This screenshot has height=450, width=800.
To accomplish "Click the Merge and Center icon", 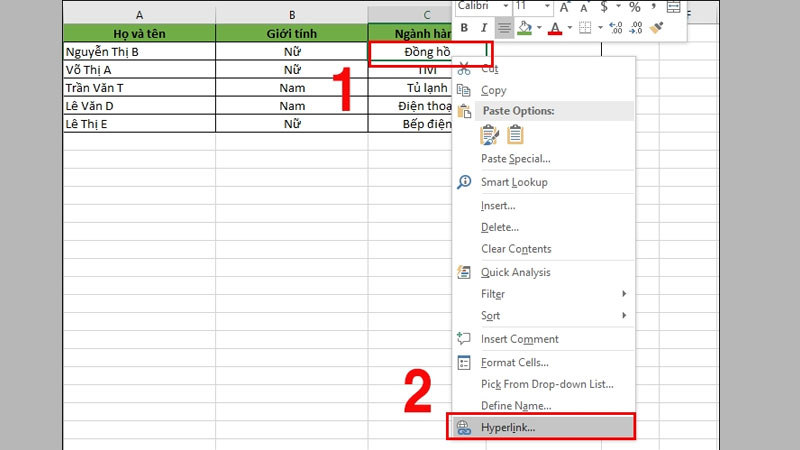I will [x=673, y=7].
